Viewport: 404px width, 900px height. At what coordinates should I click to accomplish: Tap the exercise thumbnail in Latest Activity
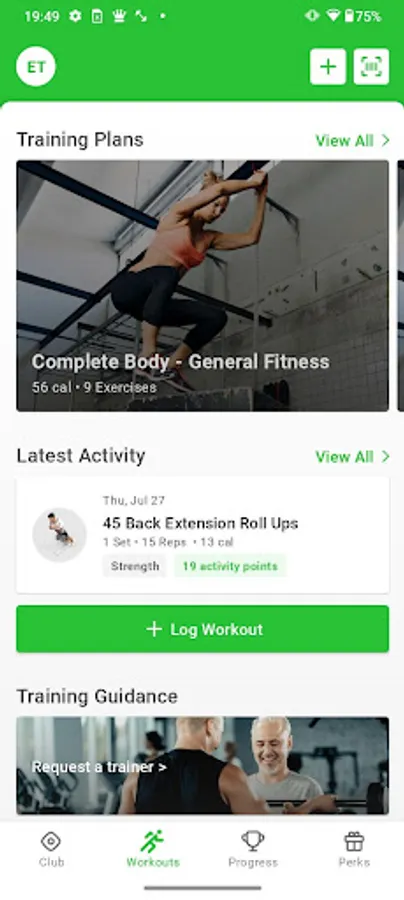pos(59,535)
